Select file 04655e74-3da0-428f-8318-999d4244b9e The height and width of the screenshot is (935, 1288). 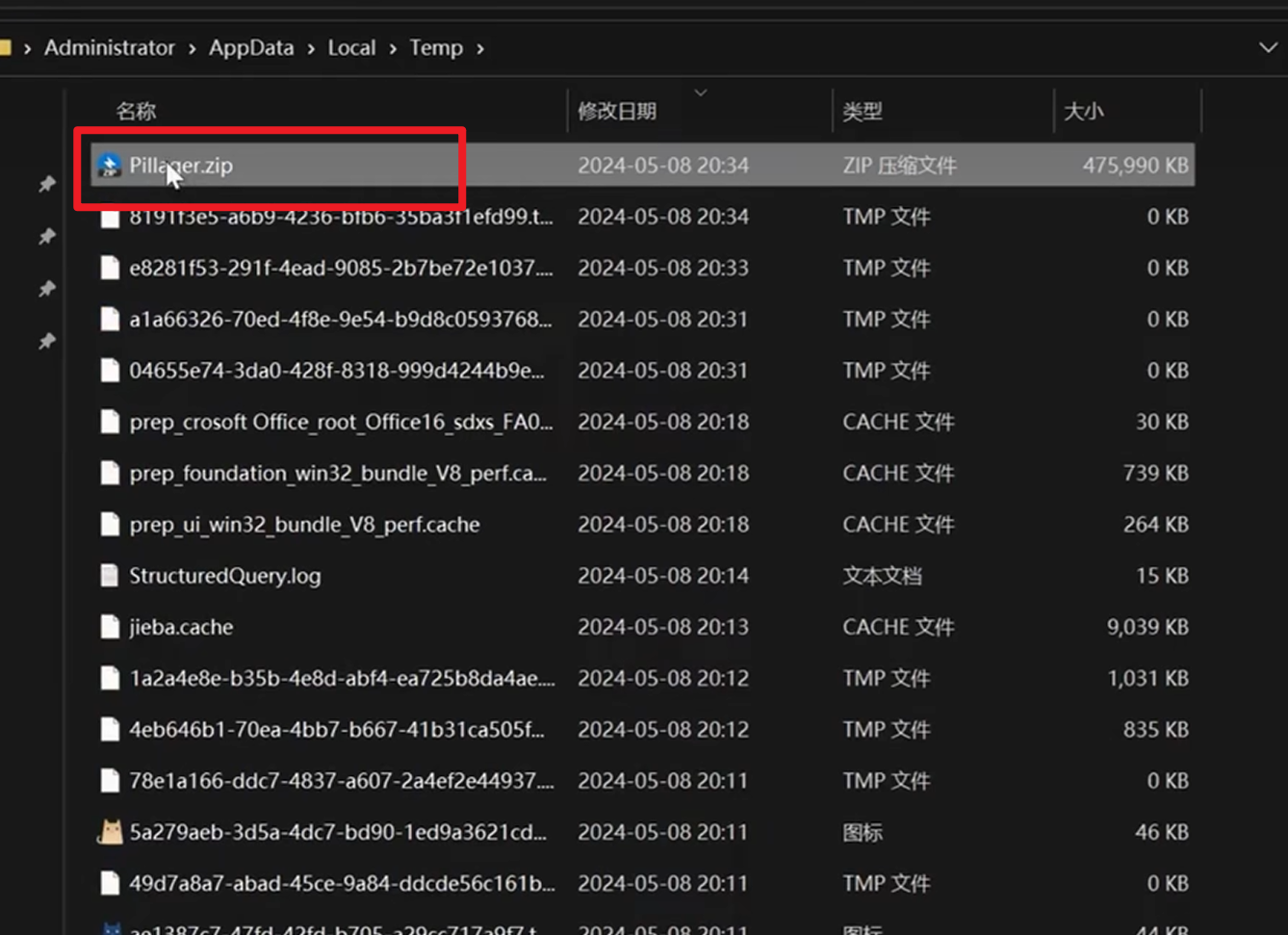[337, 371]
